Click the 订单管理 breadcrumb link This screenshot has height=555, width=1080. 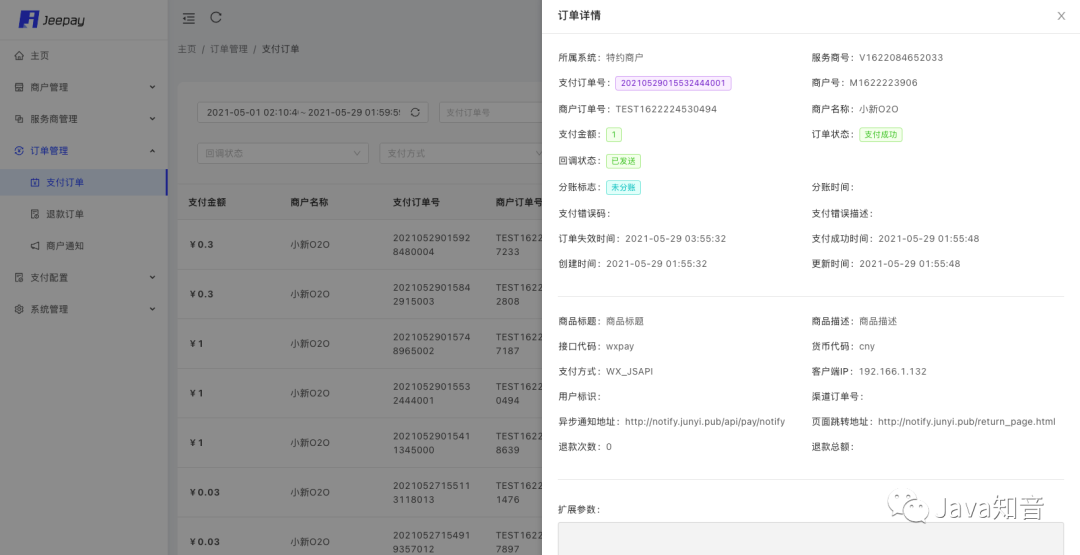(x=229, y=50)
